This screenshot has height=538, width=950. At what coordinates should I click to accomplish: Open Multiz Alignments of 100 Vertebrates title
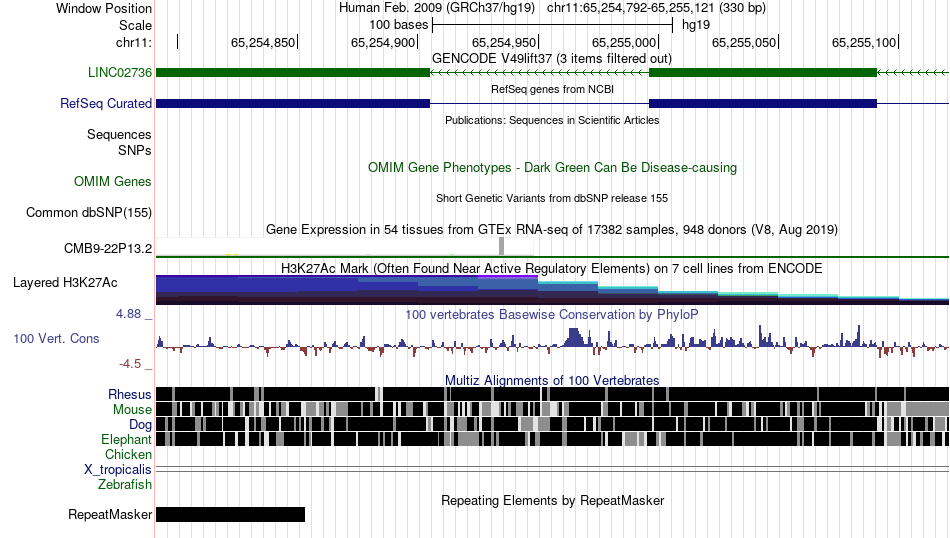(552, 380)
